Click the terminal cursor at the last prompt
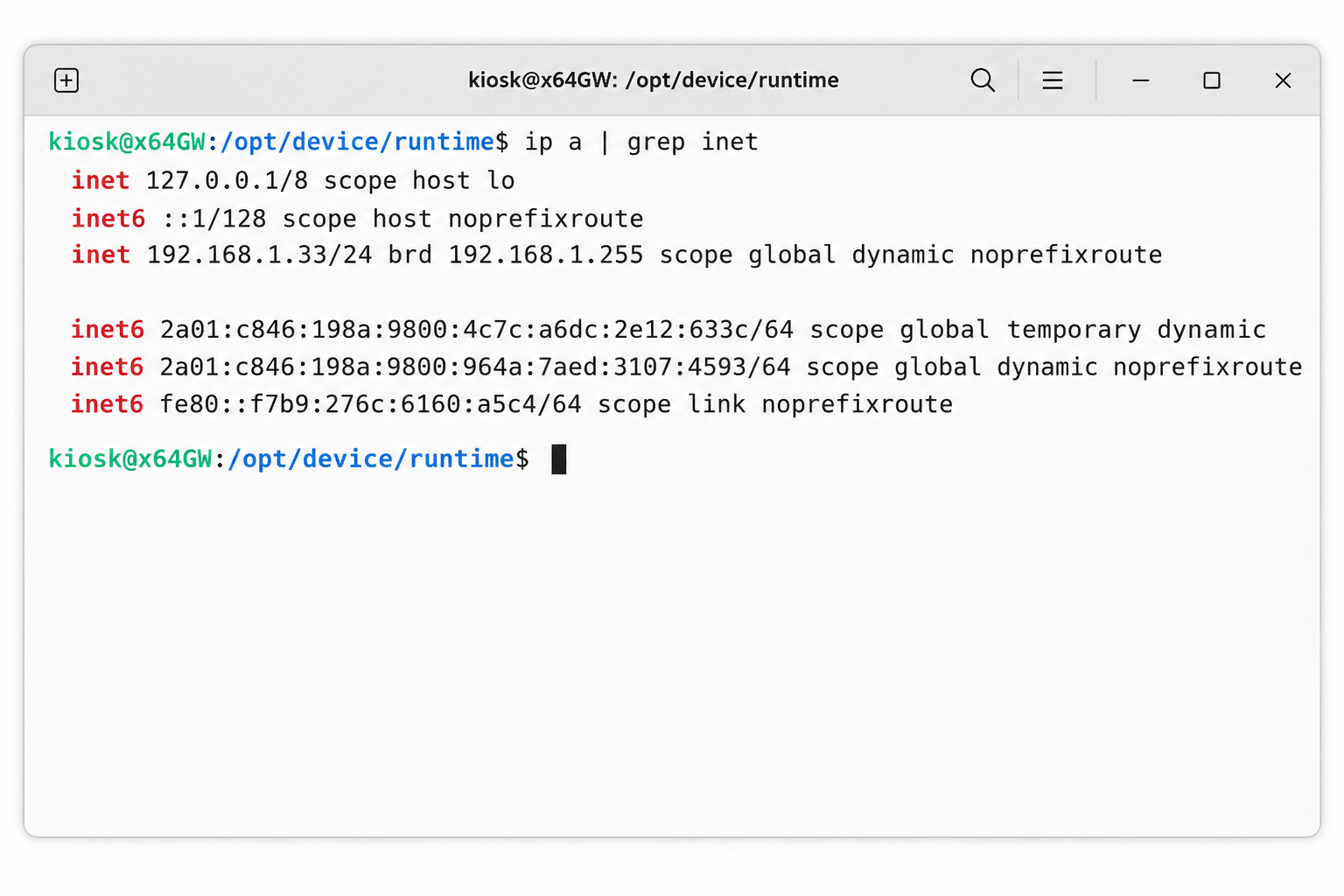Screen dimensions: 1344x896 pos(559,459)
